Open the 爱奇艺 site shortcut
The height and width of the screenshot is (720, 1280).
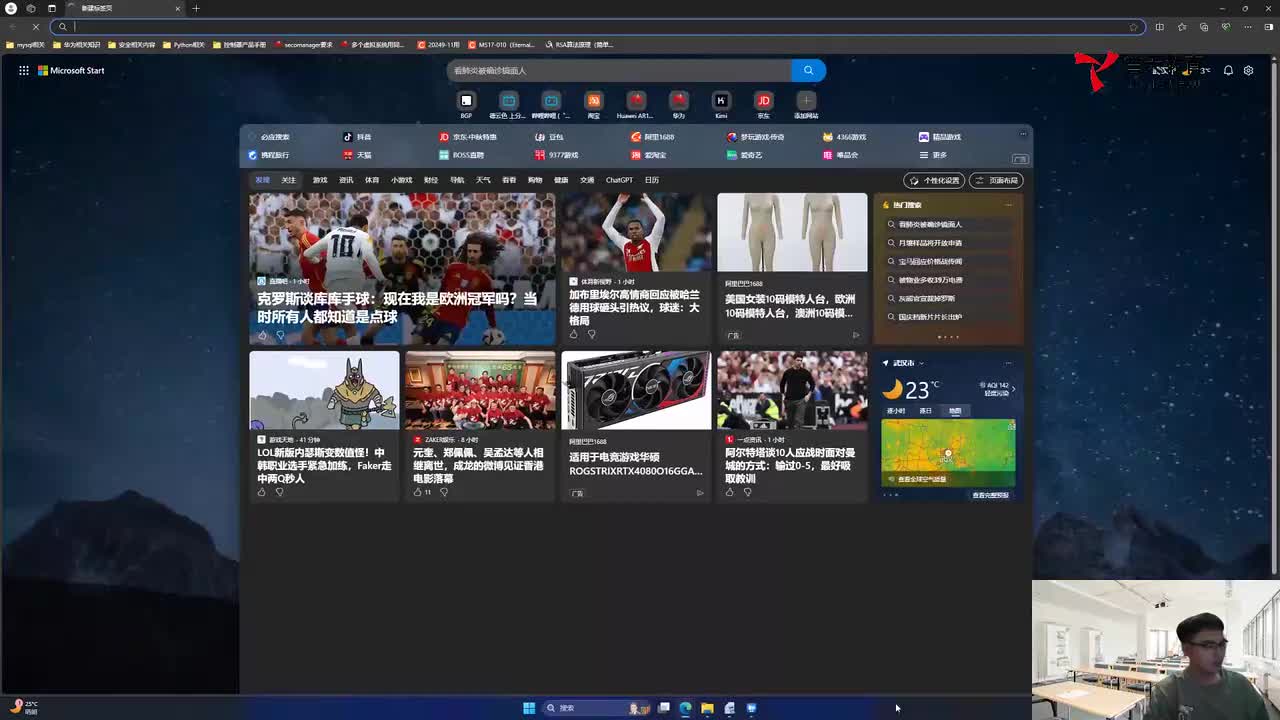coord(745,155)
